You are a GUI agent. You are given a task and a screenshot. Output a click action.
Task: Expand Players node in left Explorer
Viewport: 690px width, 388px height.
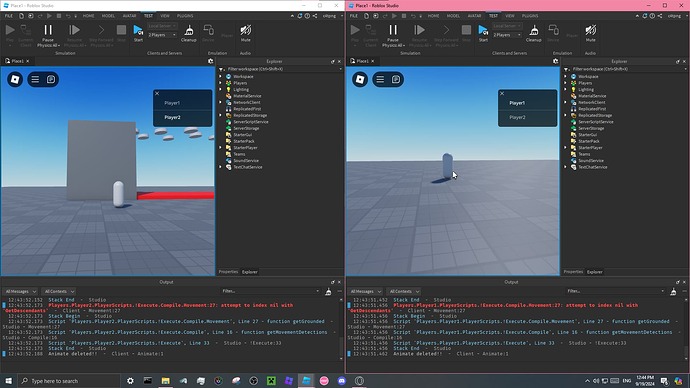221,83
